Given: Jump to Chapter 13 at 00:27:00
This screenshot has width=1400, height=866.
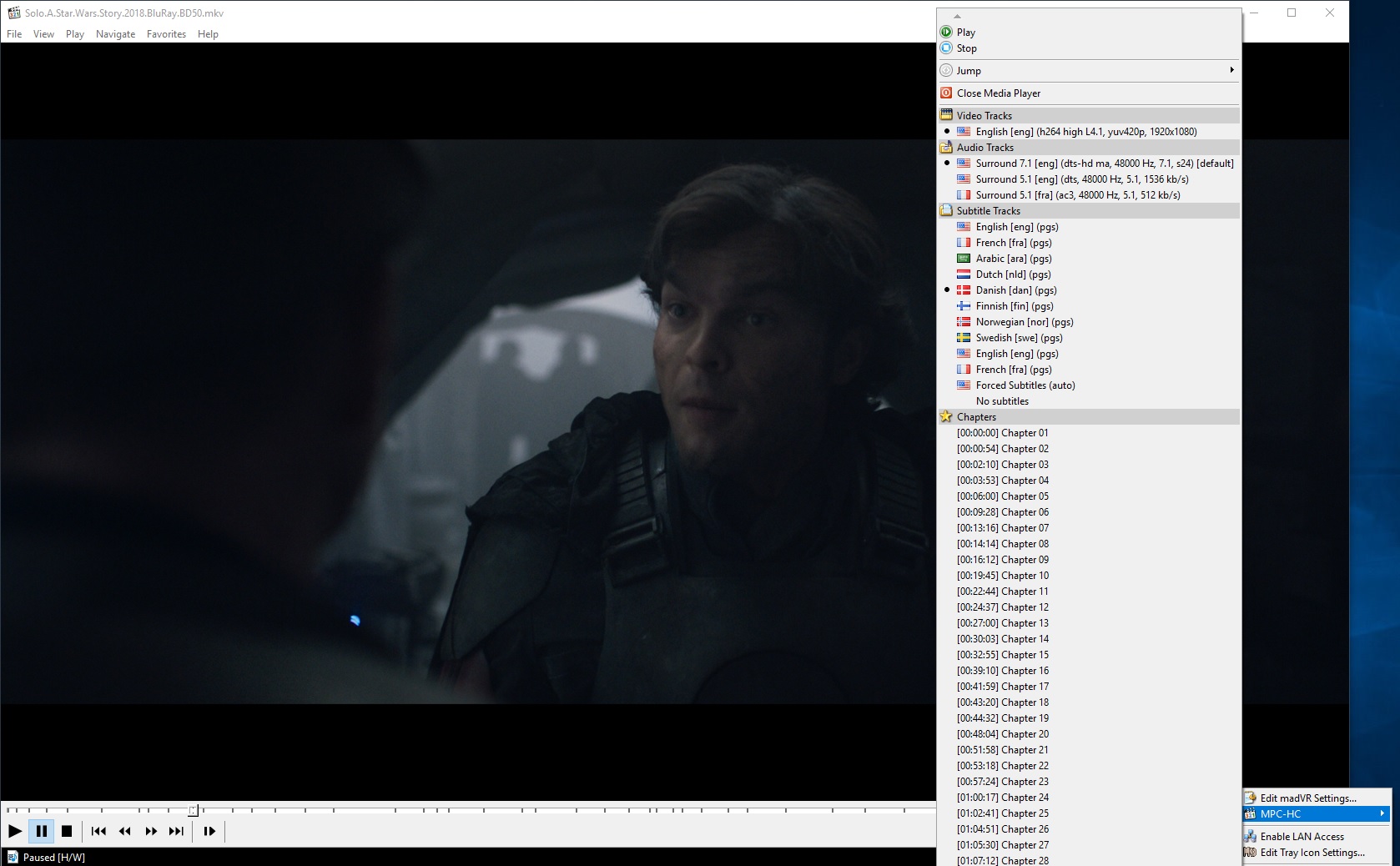Looking at the screenshot, I should [x=1089, y=623].
